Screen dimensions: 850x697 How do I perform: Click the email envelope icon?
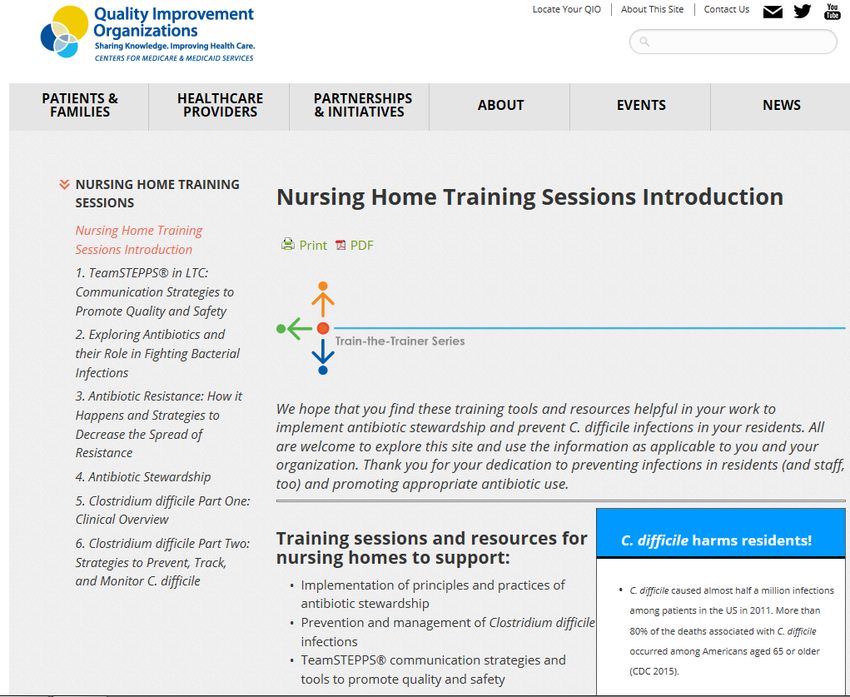[772, 11]
